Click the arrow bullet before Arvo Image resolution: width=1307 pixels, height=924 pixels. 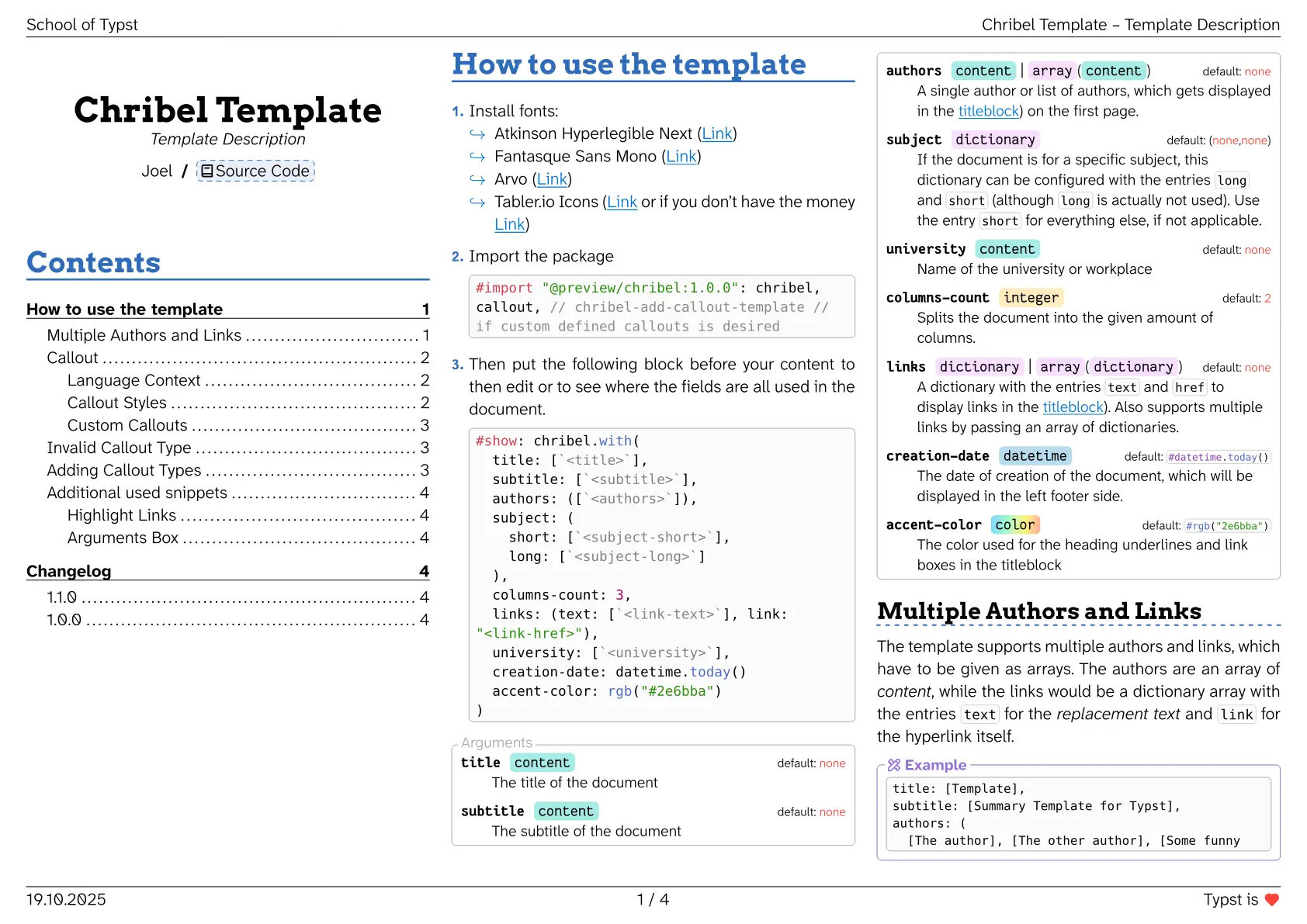(x=477, y=179)
